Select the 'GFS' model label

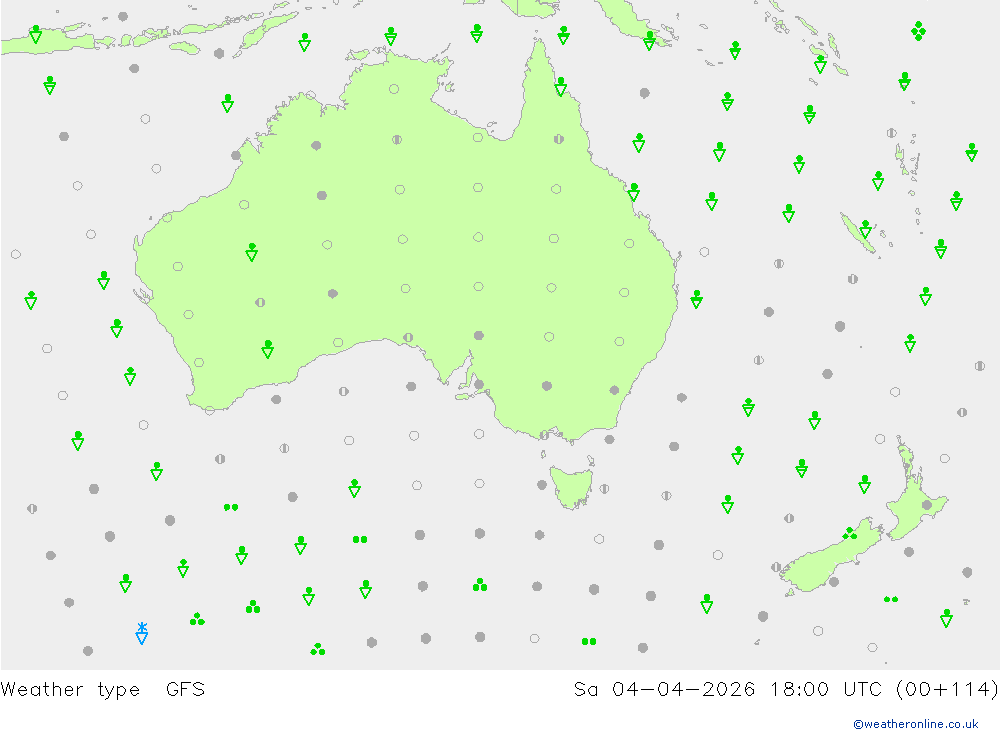tap(185, 690)
